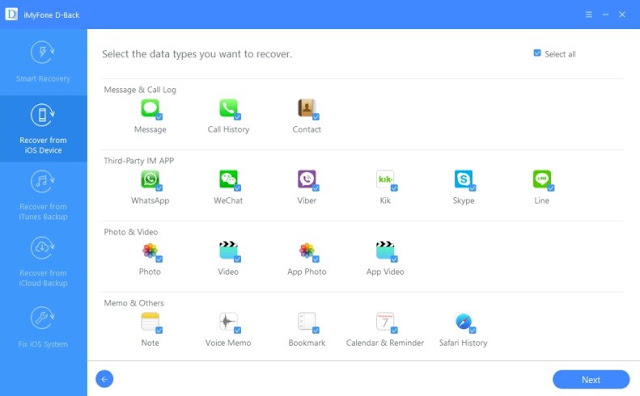Screen dimensions: 640x396
Task: Switch to Smart Recovery mode
Action: pyautogui.click(x=43, y=62)
